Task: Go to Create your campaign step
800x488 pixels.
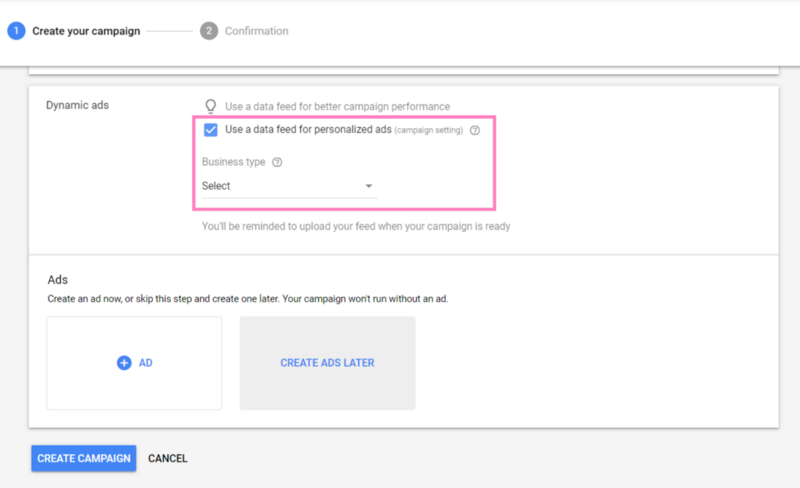Action: point(86,31)
